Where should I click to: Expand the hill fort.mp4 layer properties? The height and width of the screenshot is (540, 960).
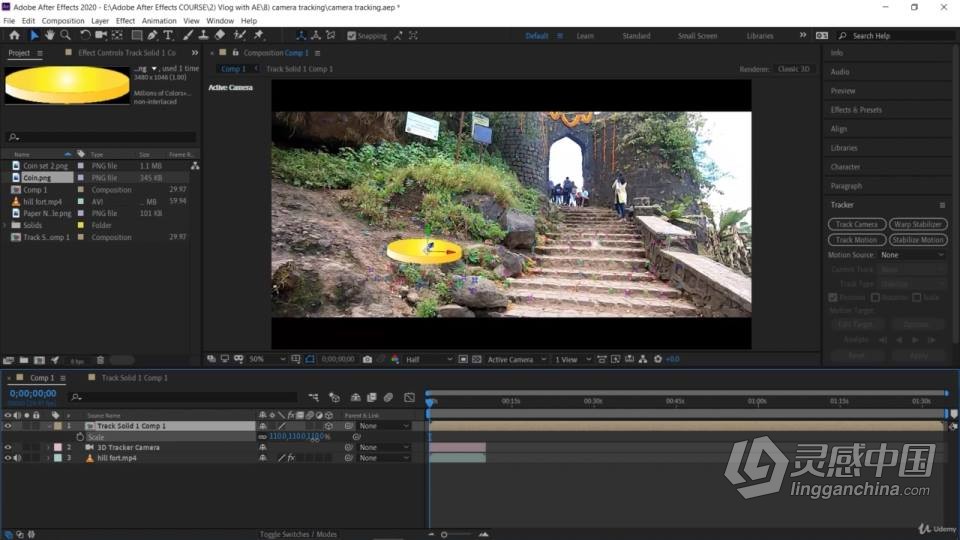[48, 458]
